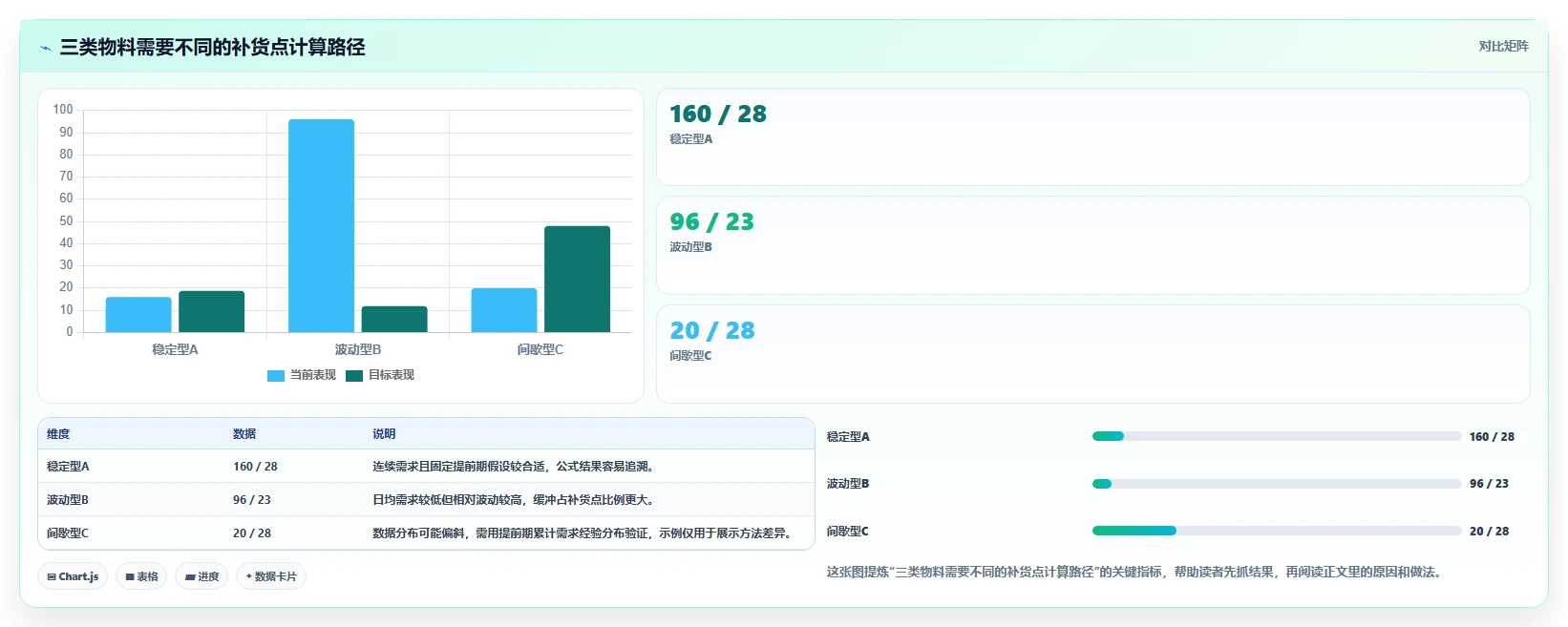Click the 间歇型C cell in the table
The width and height of the screenshot is (1568, 627).
point(68,533)
